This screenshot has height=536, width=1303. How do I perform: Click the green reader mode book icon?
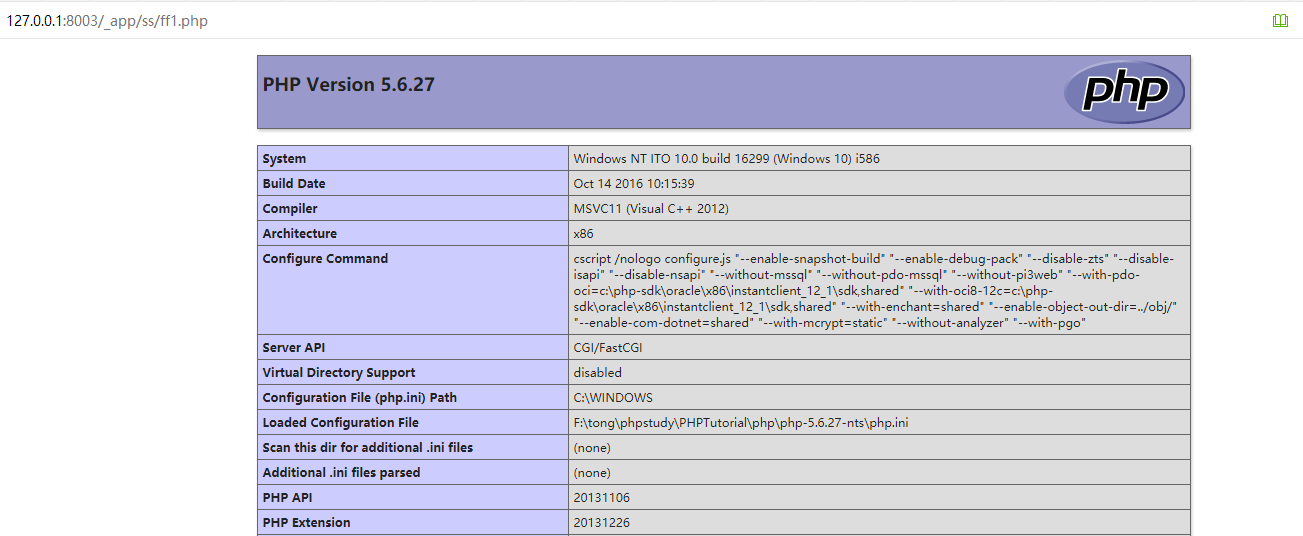[1280, 20]
